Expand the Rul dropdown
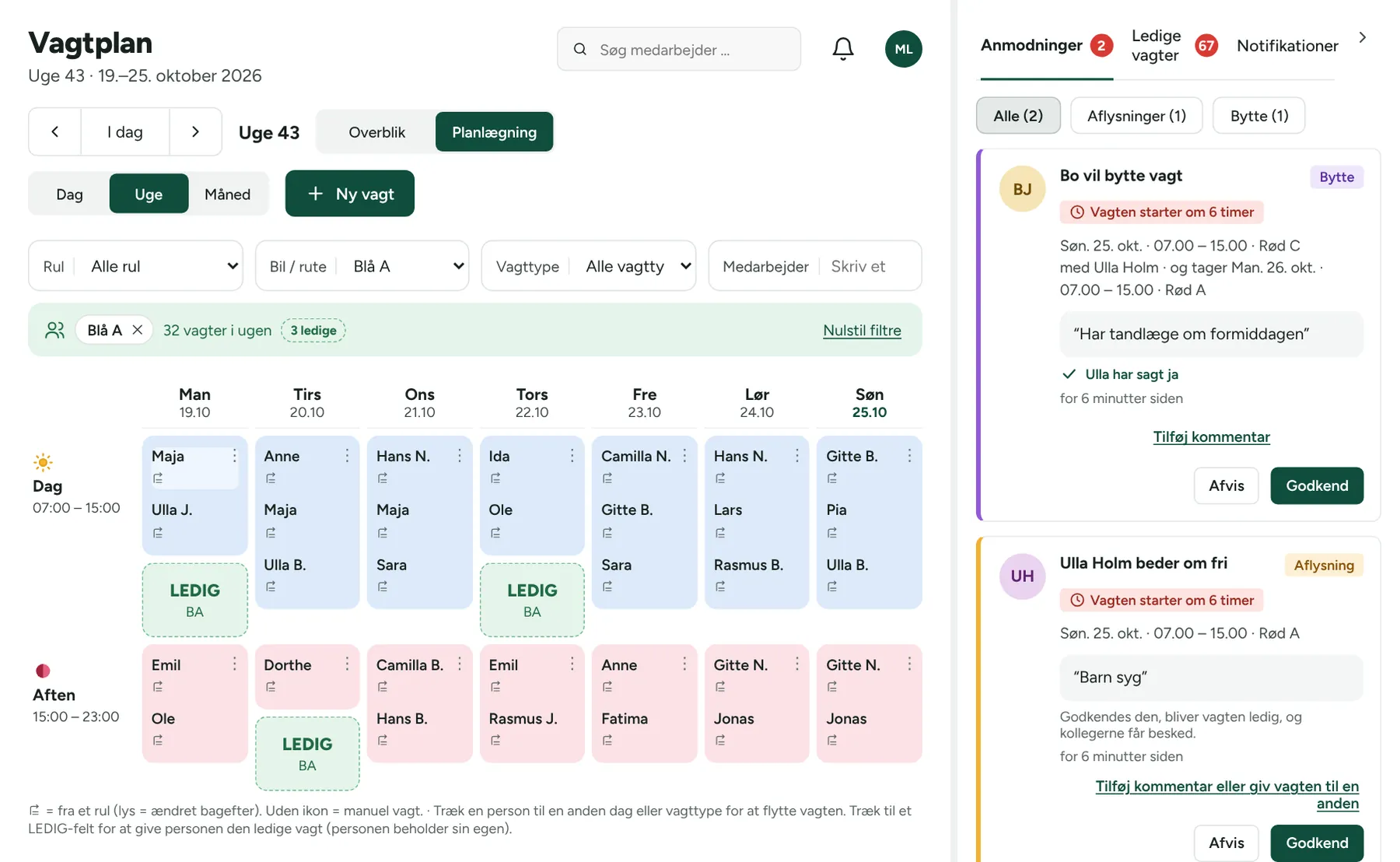Screen dimensions: 1400x862 [x=136, y=266]
